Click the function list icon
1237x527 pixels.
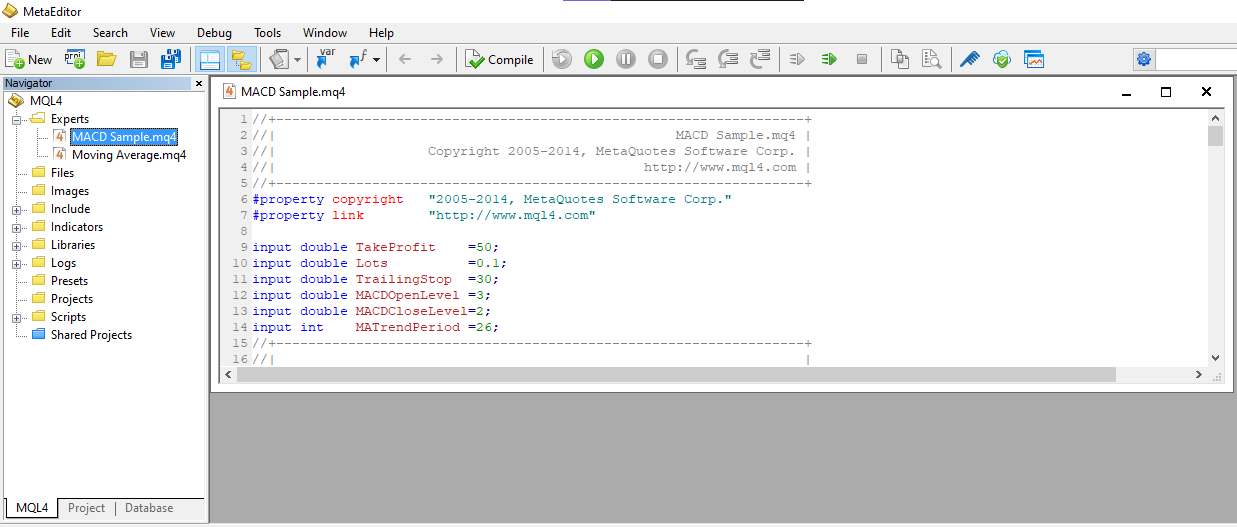(358, 59)
